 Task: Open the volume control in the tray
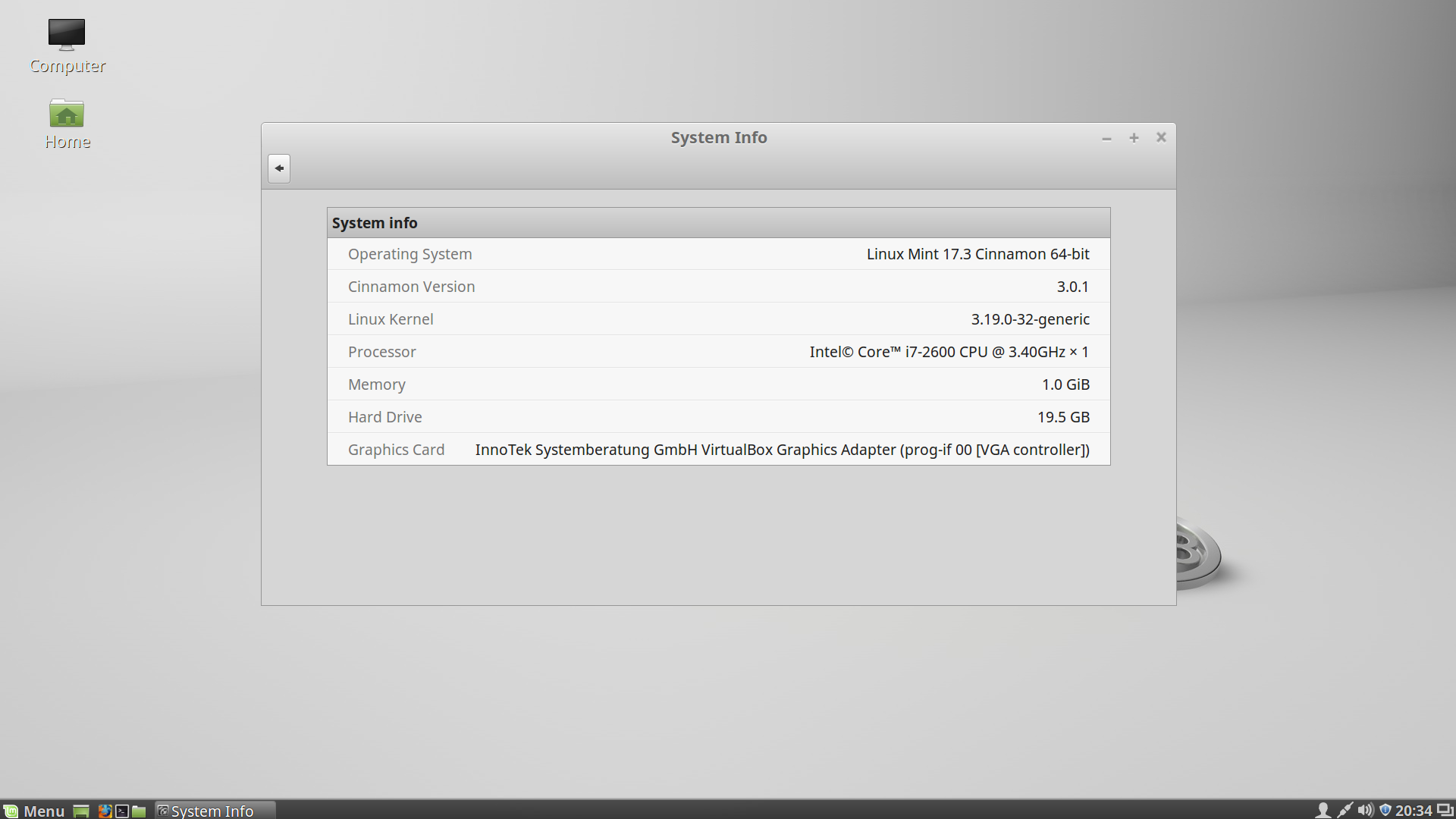pyautogui.click(x=1366, y=811)
